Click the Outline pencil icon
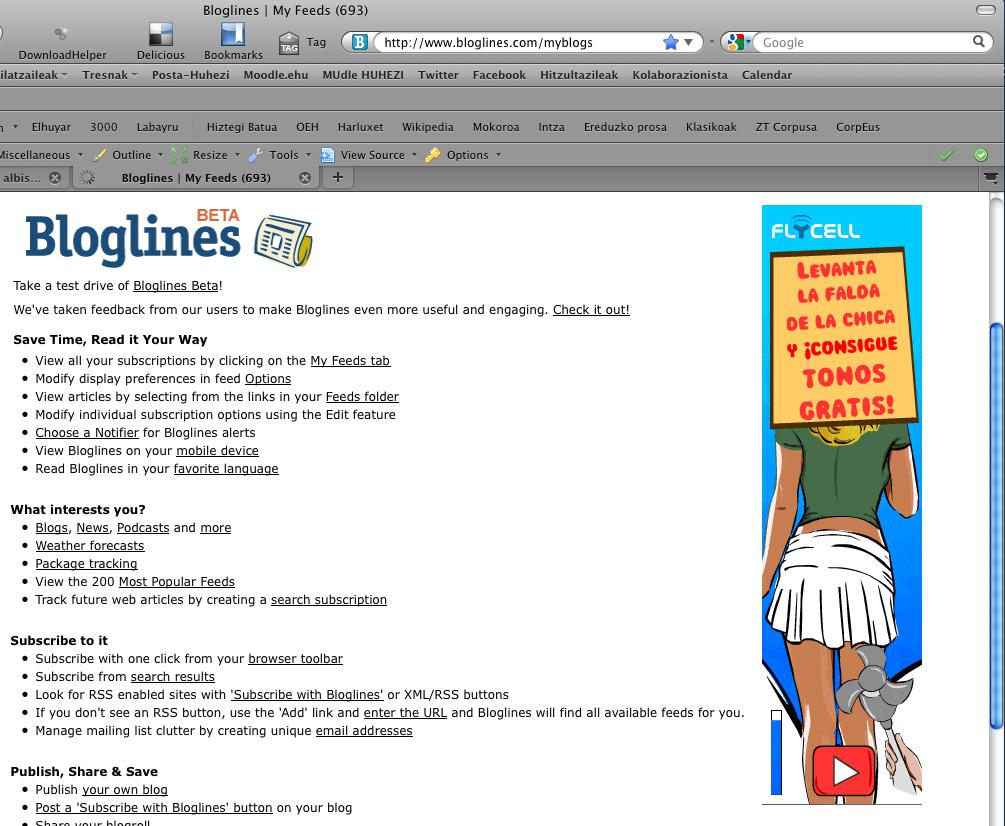1005x826 pixels. pos(99,154)
